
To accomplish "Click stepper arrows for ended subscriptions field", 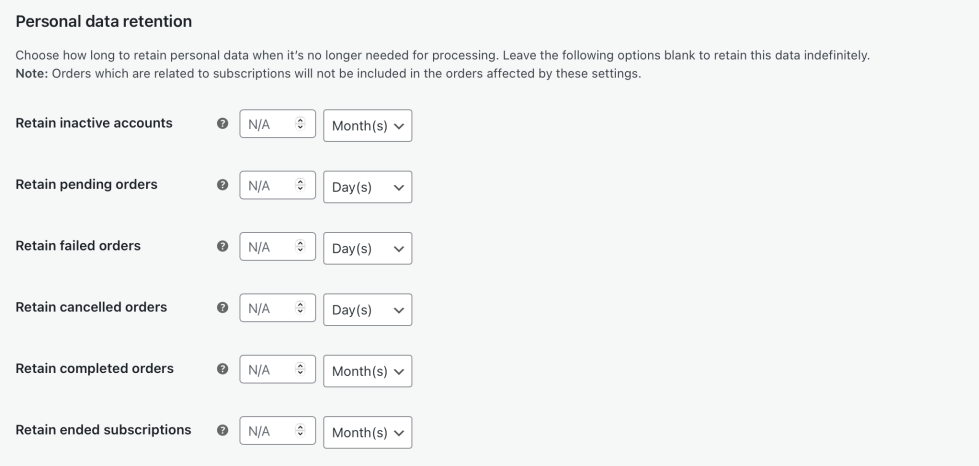I will coord(301,432).
